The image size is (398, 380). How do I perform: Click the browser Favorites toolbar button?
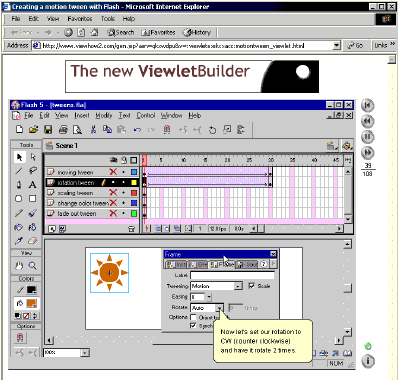coord(158,32)
